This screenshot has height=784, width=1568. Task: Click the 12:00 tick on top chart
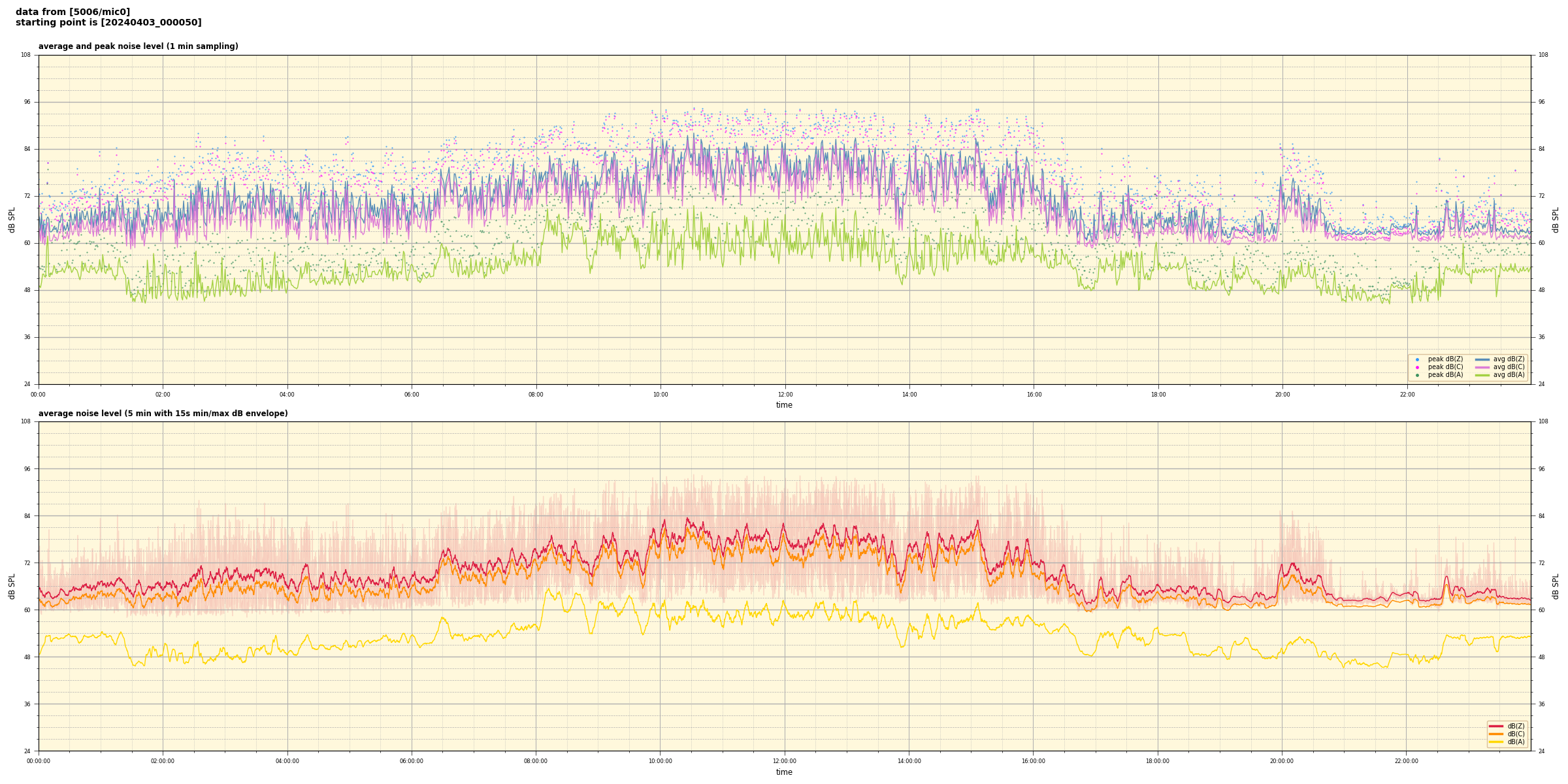pos(785,395)
